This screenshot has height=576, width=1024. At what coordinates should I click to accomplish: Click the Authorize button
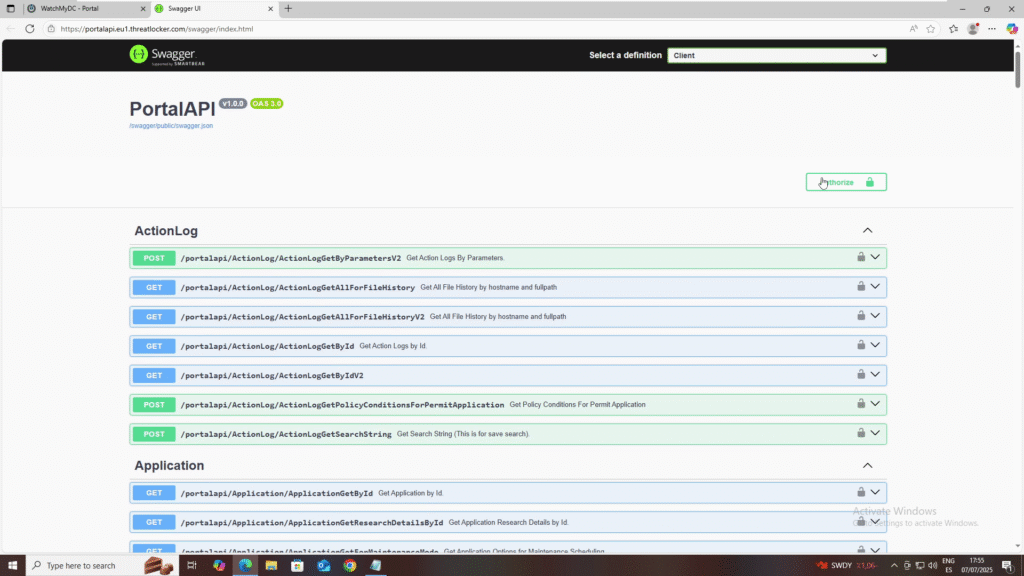pos(846,182)
